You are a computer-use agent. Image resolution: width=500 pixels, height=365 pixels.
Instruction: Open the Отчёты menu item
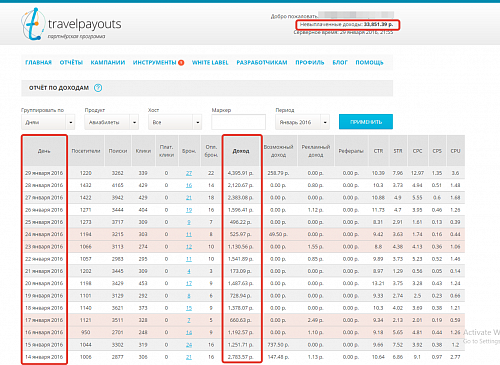(71, 63)
